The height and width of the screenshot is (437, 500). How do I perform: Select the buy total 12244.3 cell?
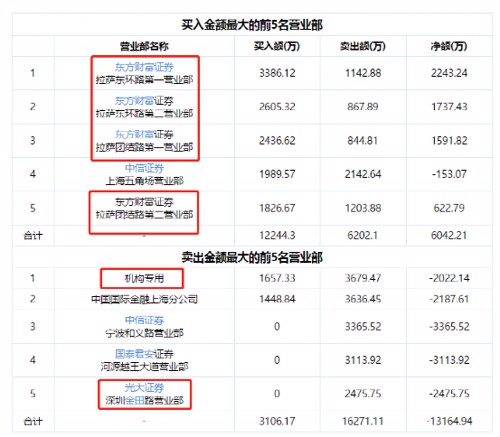tap(277, 235)
